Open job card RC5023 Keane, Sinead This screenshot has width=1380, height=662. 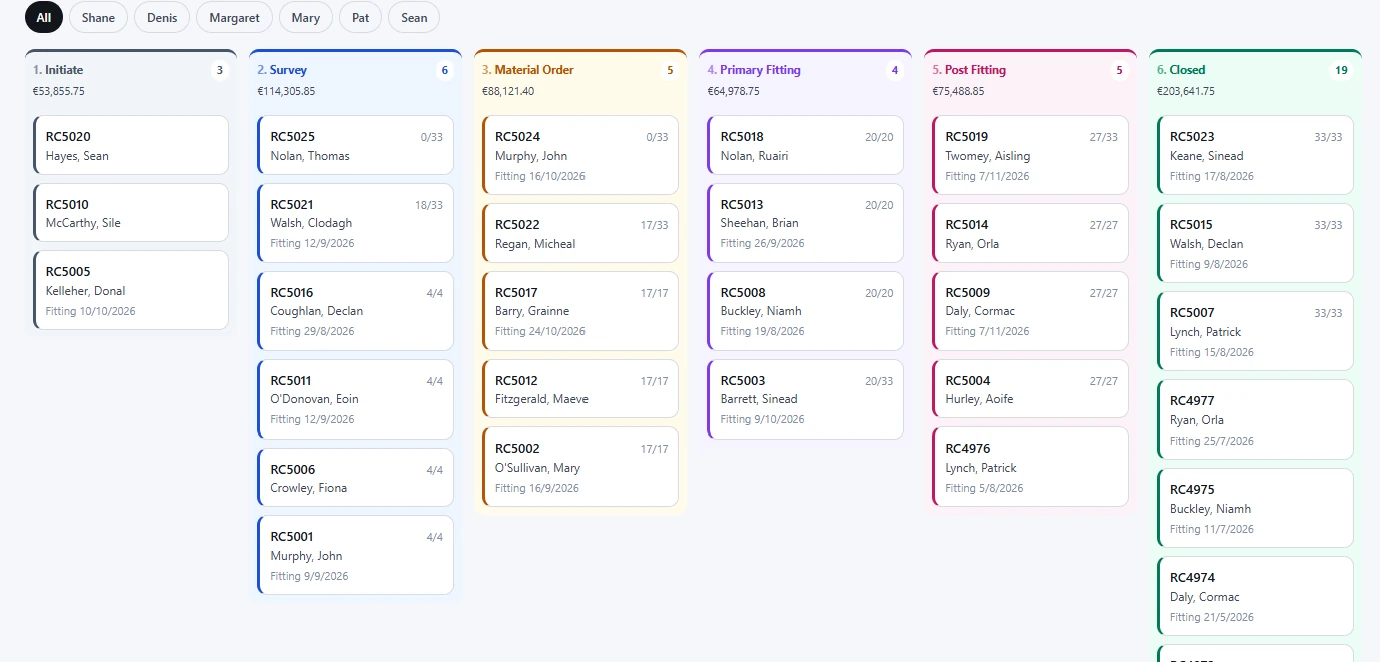pos(1256,155)
